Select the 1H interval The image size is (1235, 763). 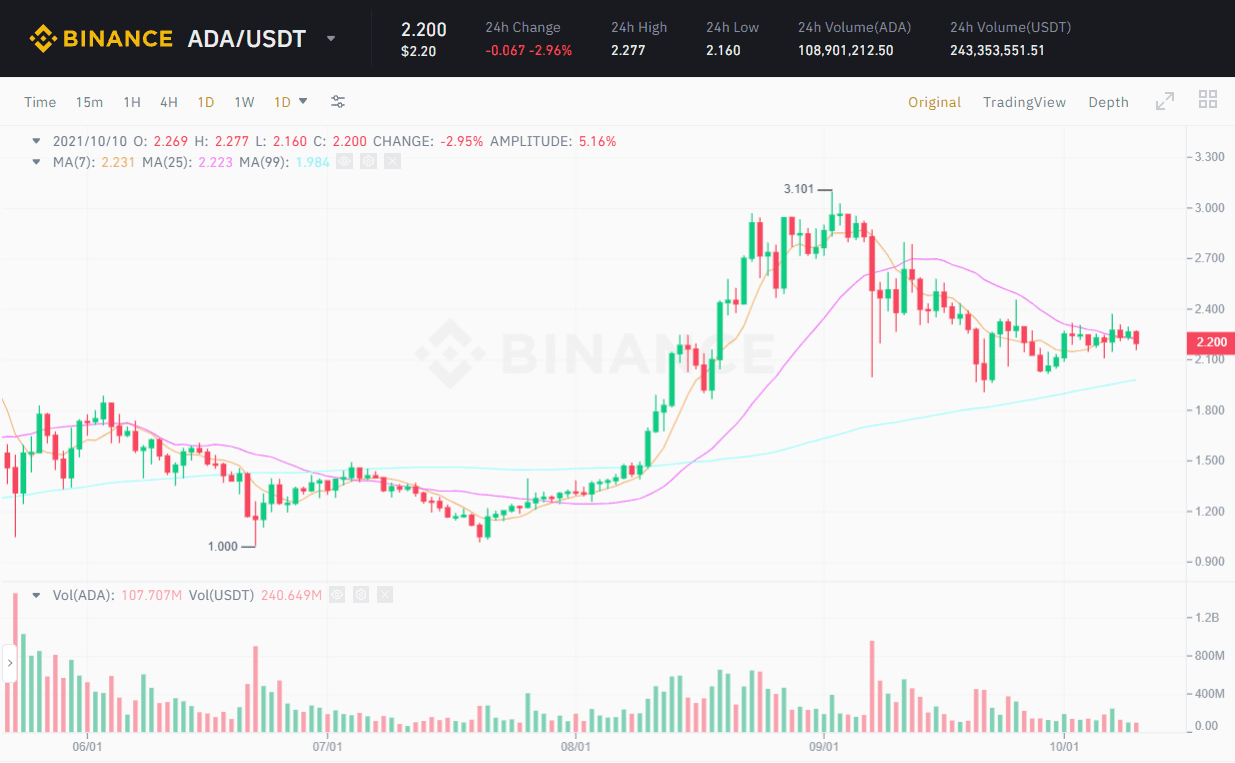coord(132,102)
